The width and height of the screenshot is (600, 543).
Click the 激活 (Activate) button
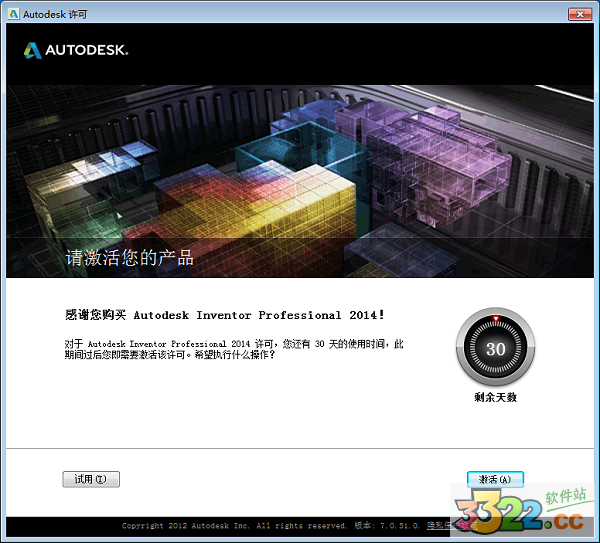(x=495, y=479)
